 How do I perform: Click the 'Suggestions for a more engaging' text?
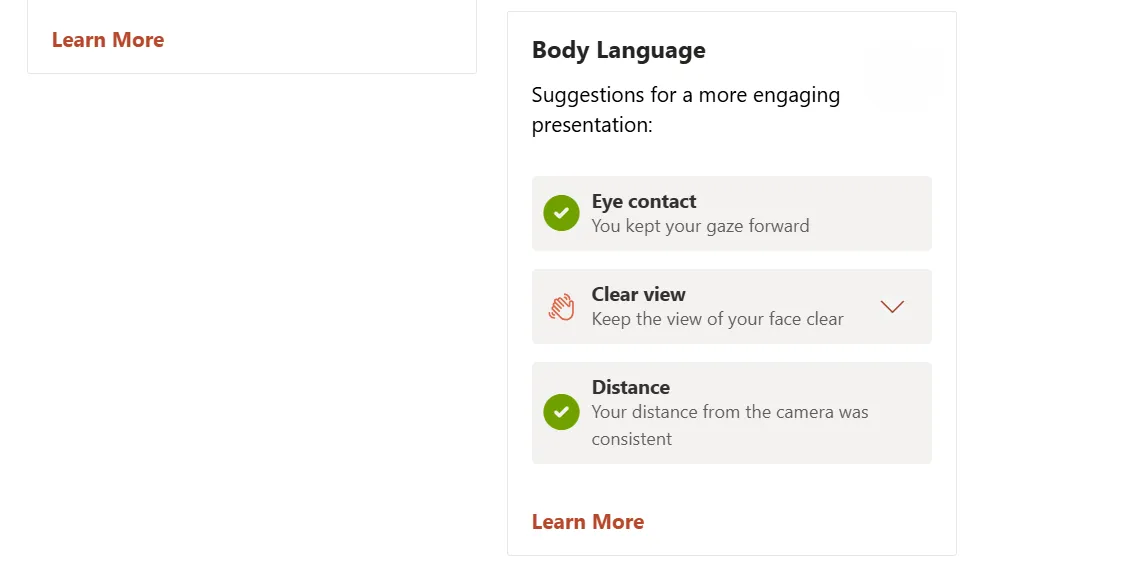pyautogui.click(x=686, y=95)
